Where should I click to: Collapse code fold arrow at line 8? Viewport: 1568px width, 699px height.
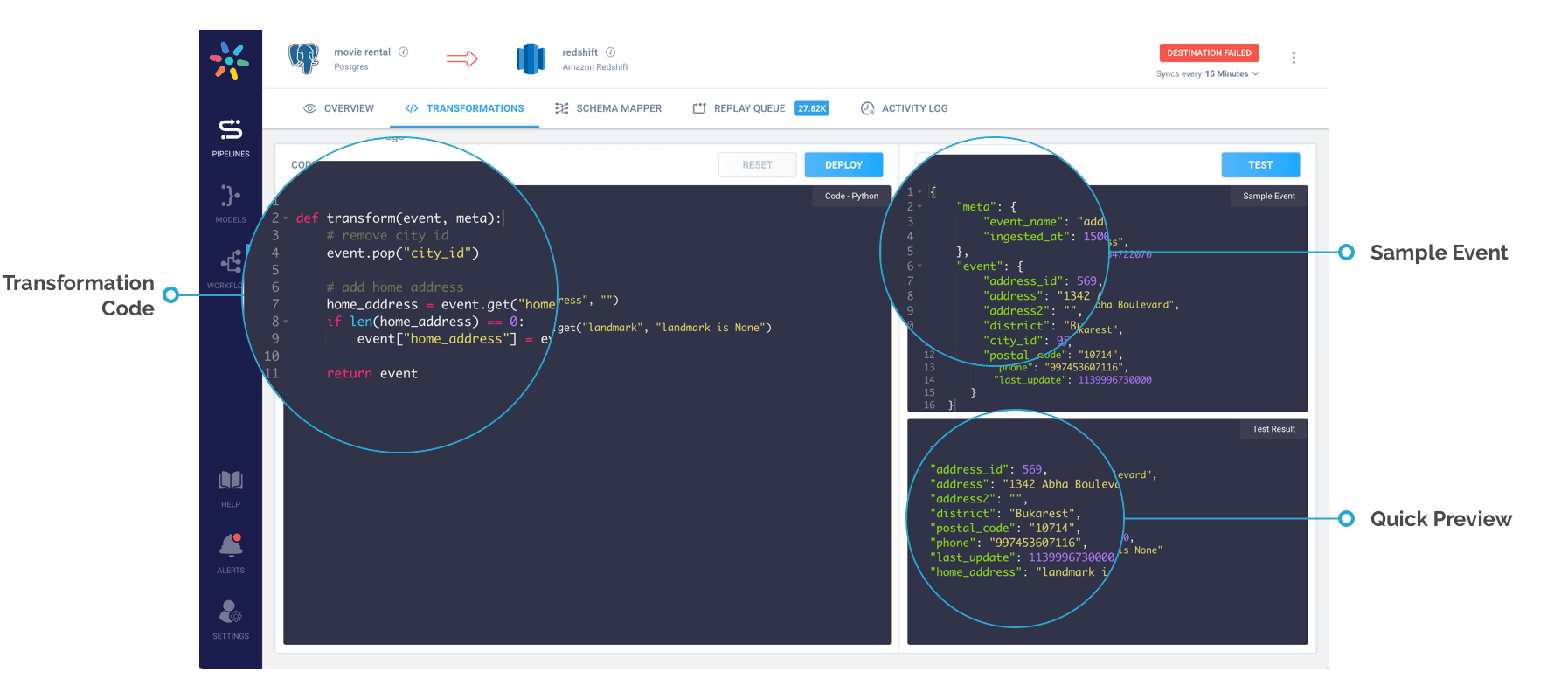(x=287, y=322)
